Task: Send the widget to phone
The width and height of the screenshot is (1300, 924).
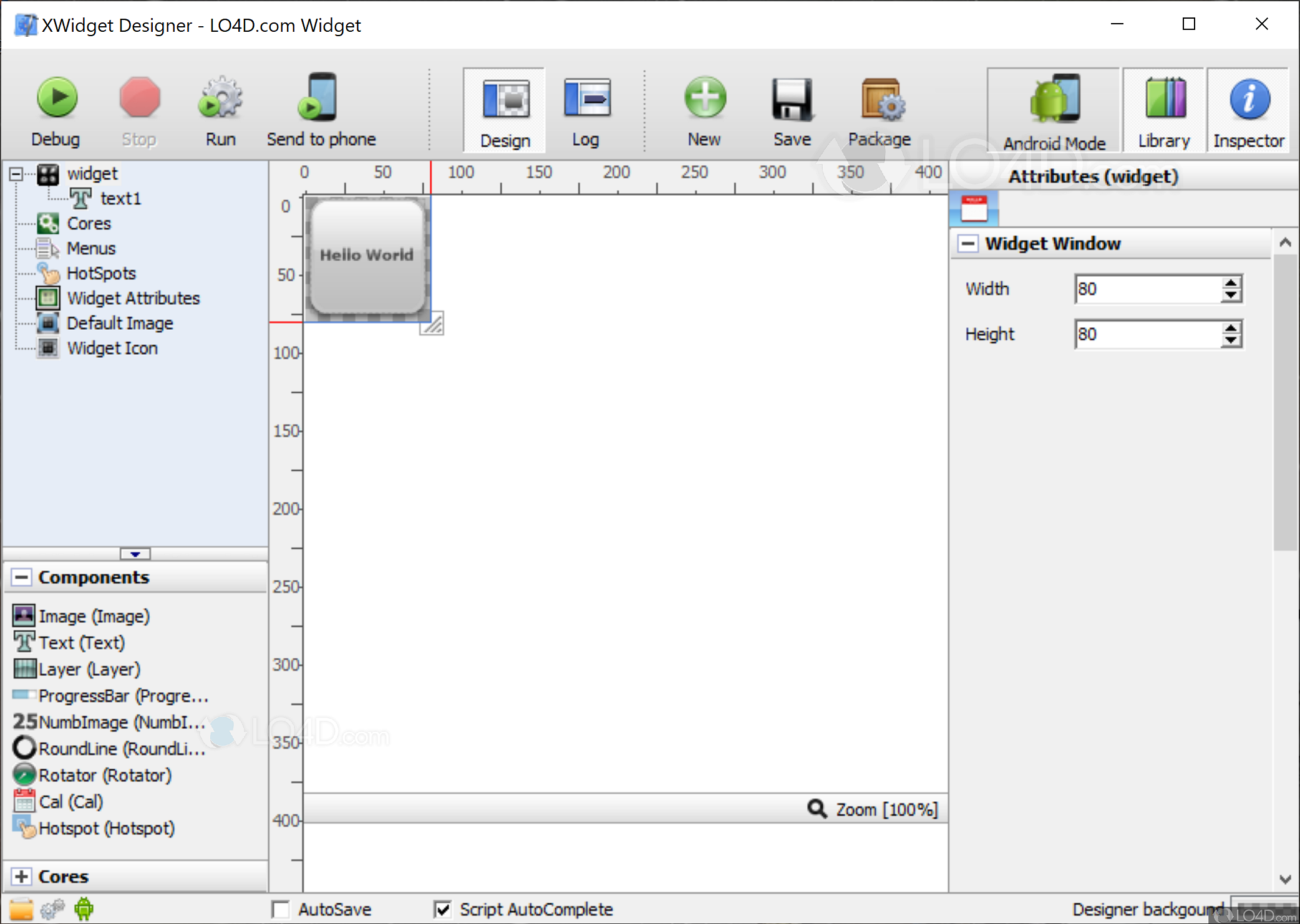Action: [x=321, y=109]
